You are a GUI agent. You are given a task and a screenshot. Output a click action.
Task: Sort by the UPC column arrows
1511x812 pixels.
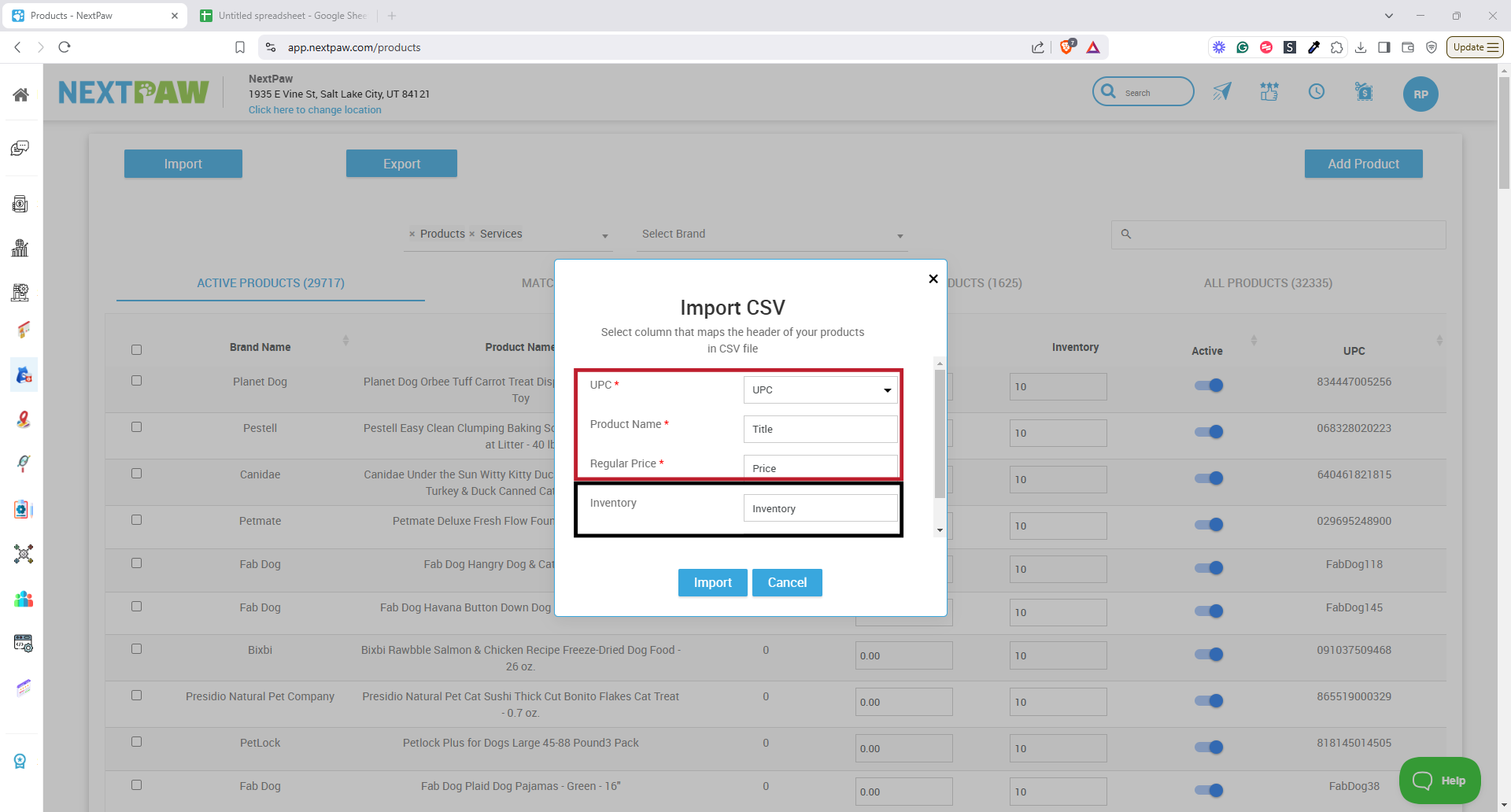pyautogui.click(x=1439, y=340)
